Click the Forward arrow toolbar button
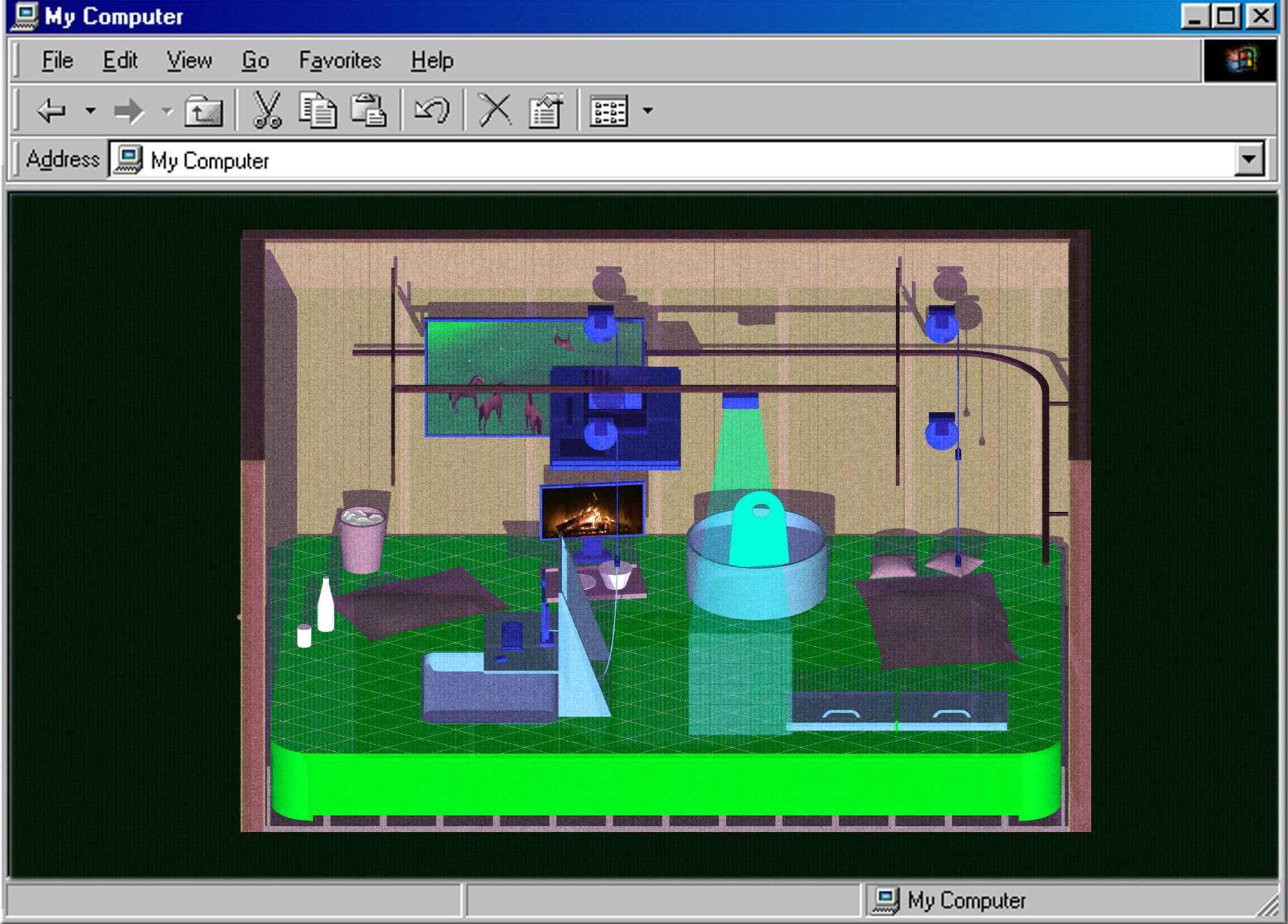1288x924 pixels. coord(129,111)
